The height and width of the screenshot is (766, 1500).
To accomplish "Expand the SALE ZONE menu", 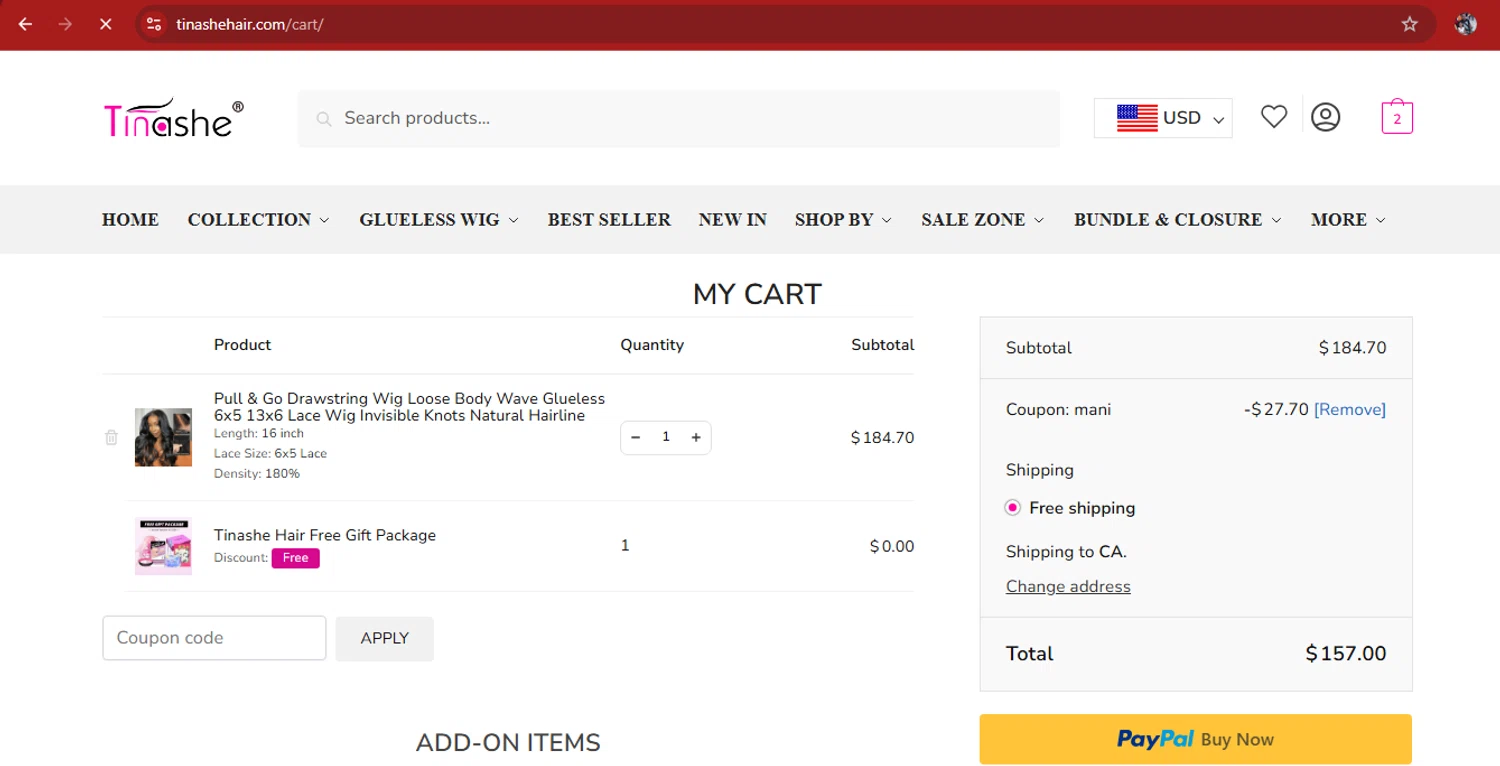I will 983,219.
